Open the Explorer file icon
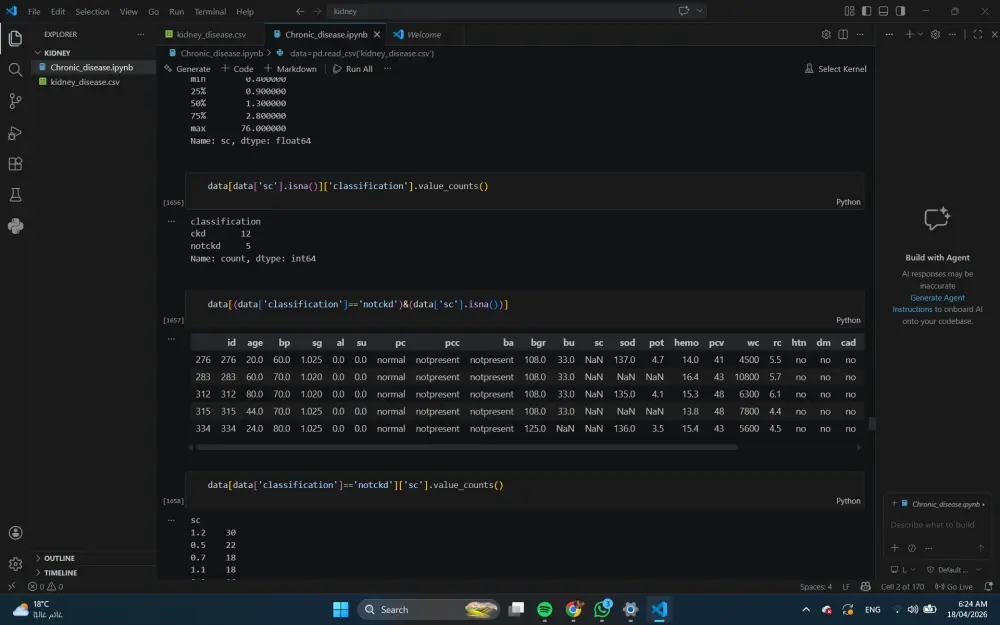 pyautogui.click(x=14, y=37)
